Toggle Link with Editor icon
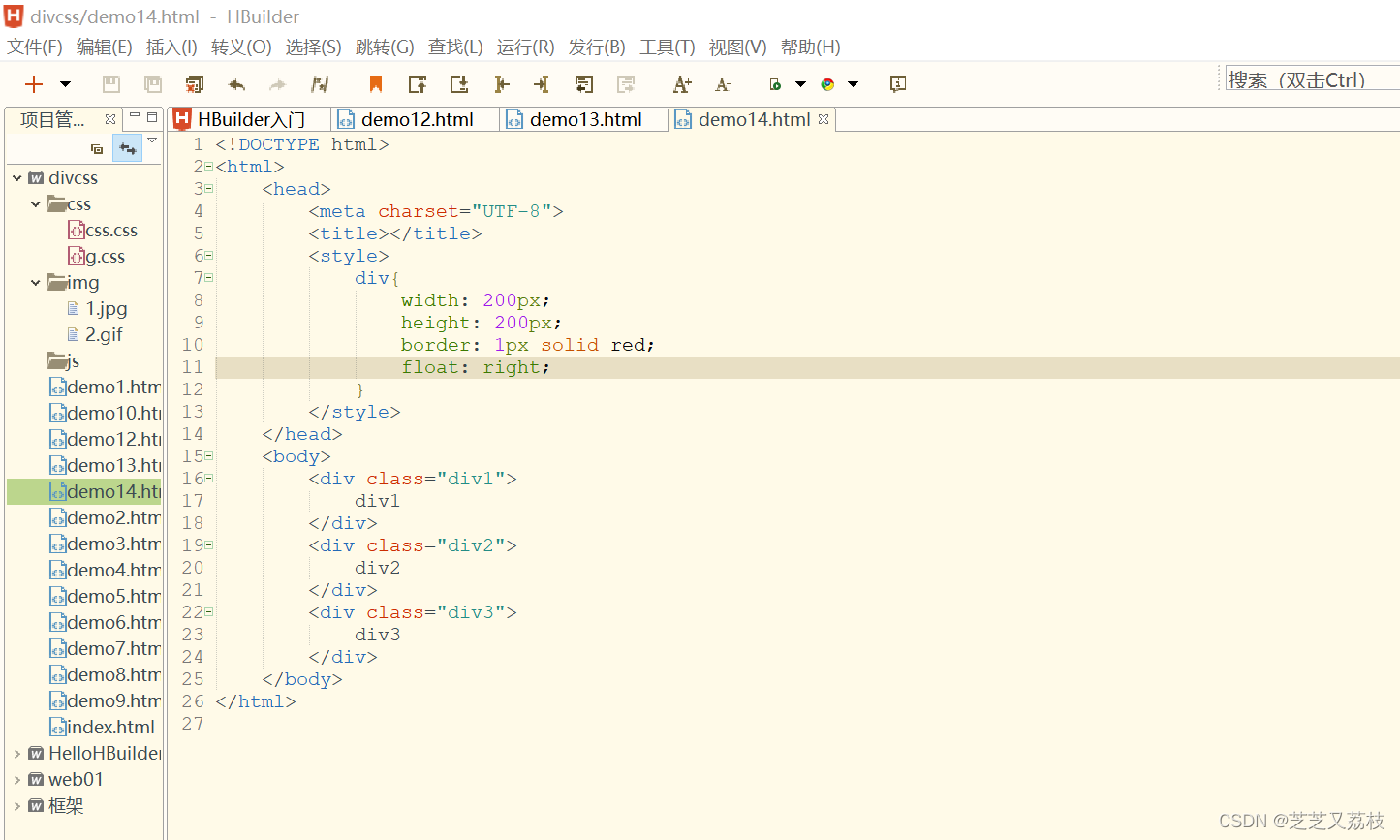This screenshot has width=1400, height=840. tap(128, 149)
